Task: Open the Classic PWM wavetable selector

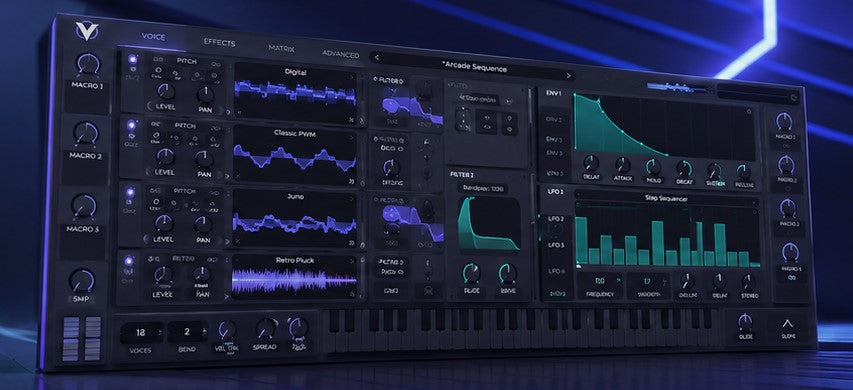Action: [295, 133]
